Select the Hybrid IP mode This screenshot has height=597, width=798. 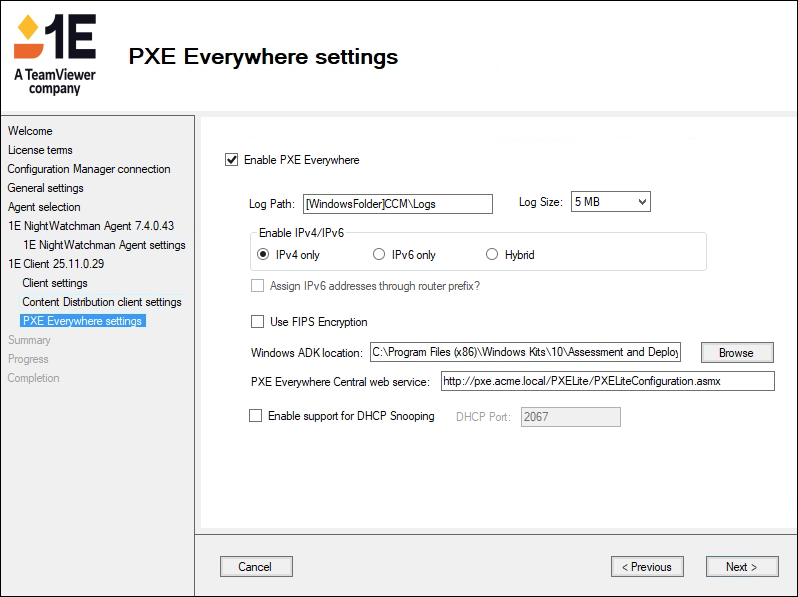coord(492,255)
